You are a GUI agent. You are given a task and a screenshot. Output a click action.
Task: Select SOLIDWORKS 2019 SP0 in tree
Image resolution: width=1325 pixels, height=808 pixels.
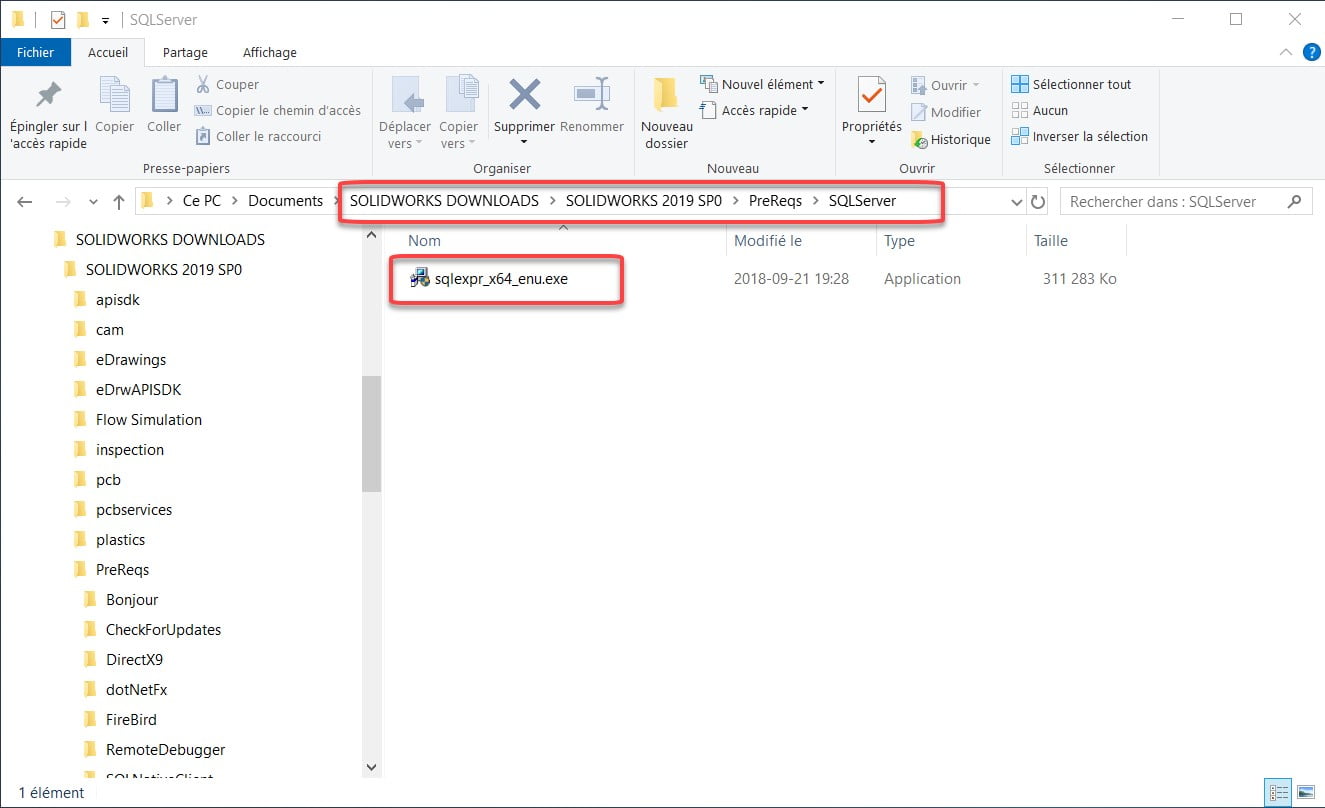point(164,269)
